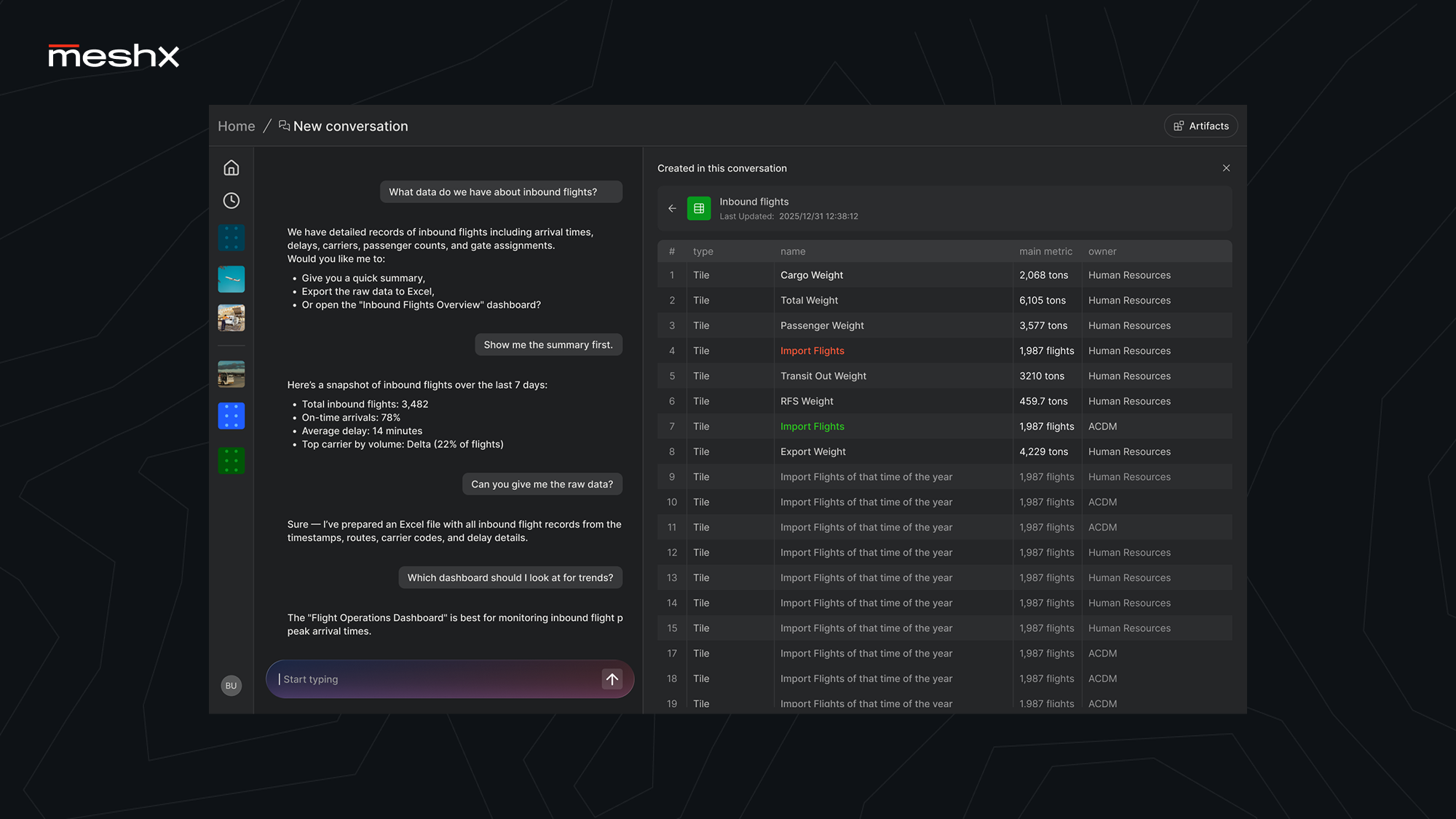The width and height of the screenshot is (1456, 819).
Task: Click Human Resources owner in row 15
Action: tap(1129, 628)
